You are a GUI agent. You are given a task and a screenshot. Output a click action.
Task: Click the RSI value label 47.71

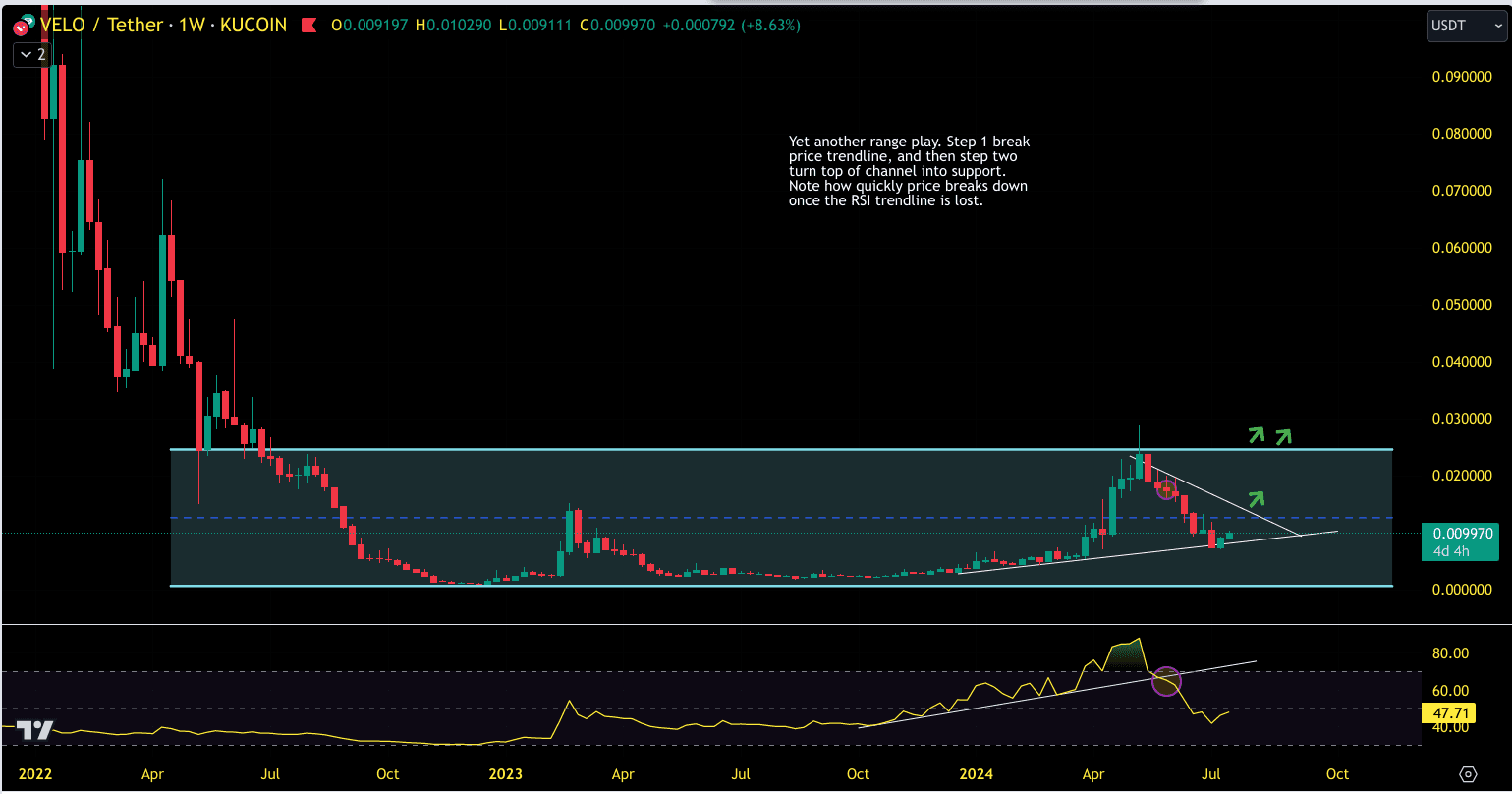point(1450,713)
